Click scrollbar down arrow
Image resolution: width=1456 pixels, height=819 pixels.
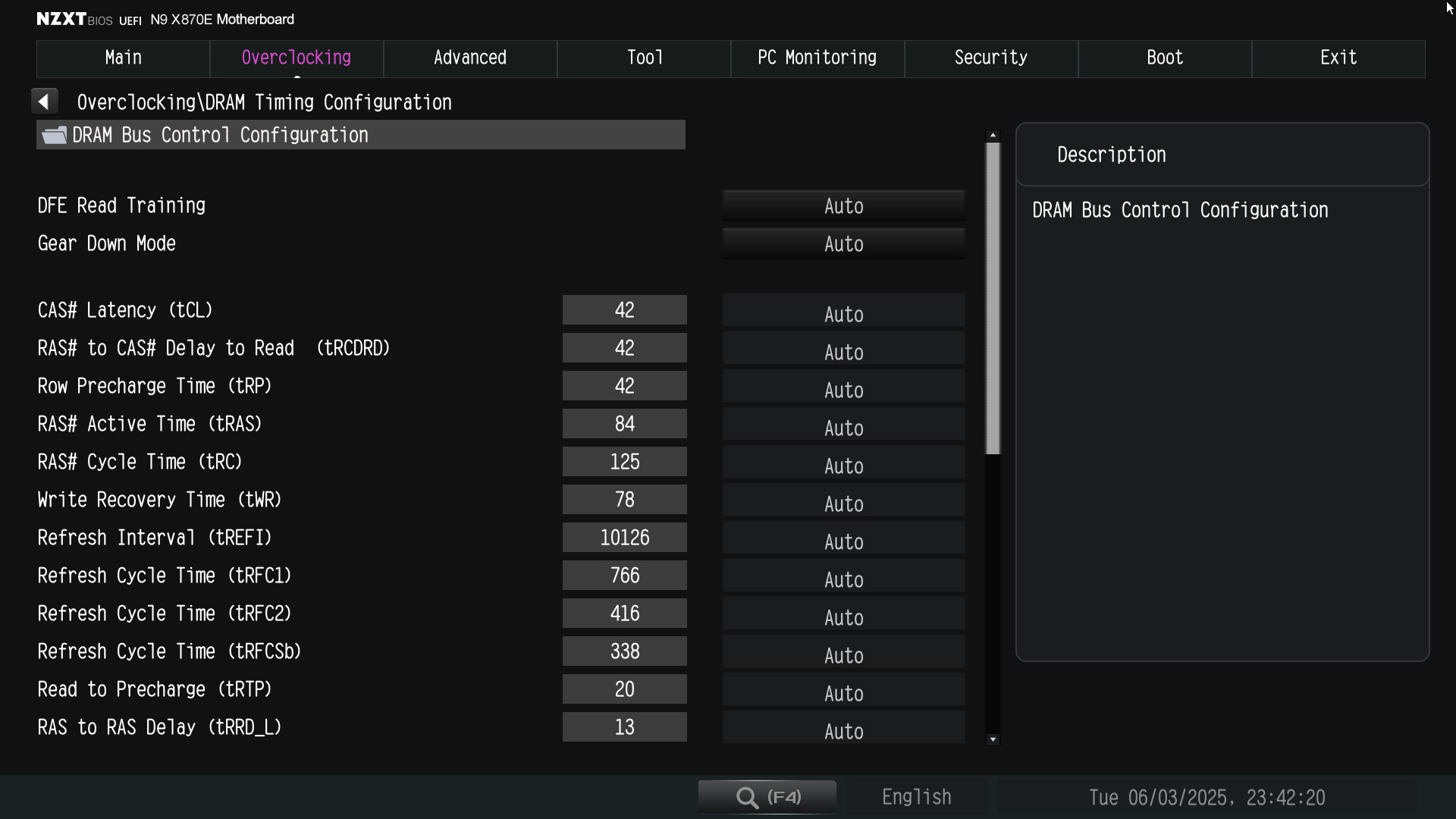[993, 739]
